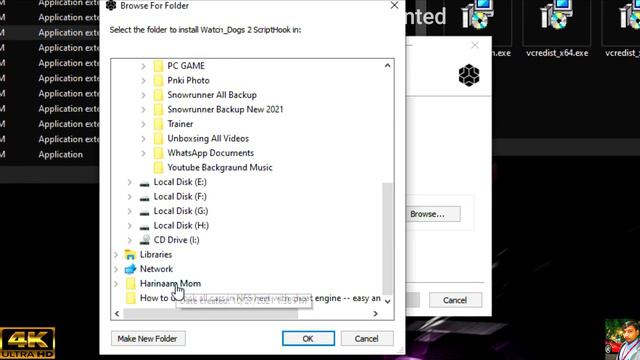Screen dimensions: 640x360
Task: Click the Network icon in tree
Action: coord(130,269)
